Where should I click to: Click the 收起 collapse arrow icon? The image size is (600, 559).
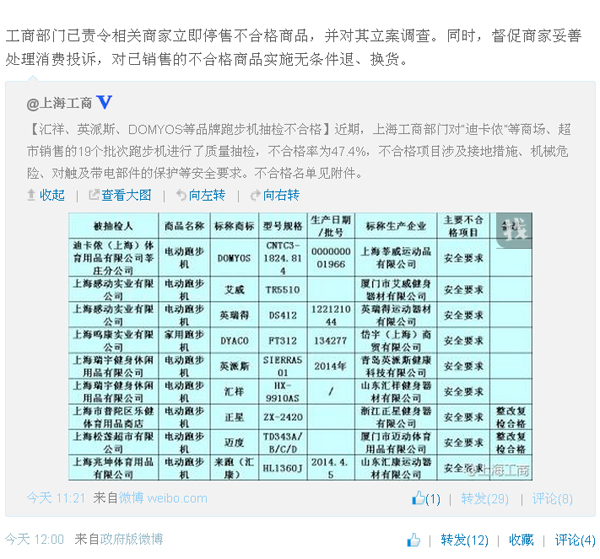31,195
